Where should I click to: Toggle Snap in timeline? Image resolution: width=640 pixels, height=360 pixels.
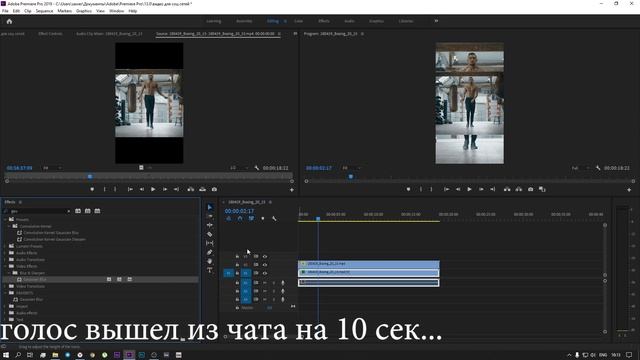(240, 219)
